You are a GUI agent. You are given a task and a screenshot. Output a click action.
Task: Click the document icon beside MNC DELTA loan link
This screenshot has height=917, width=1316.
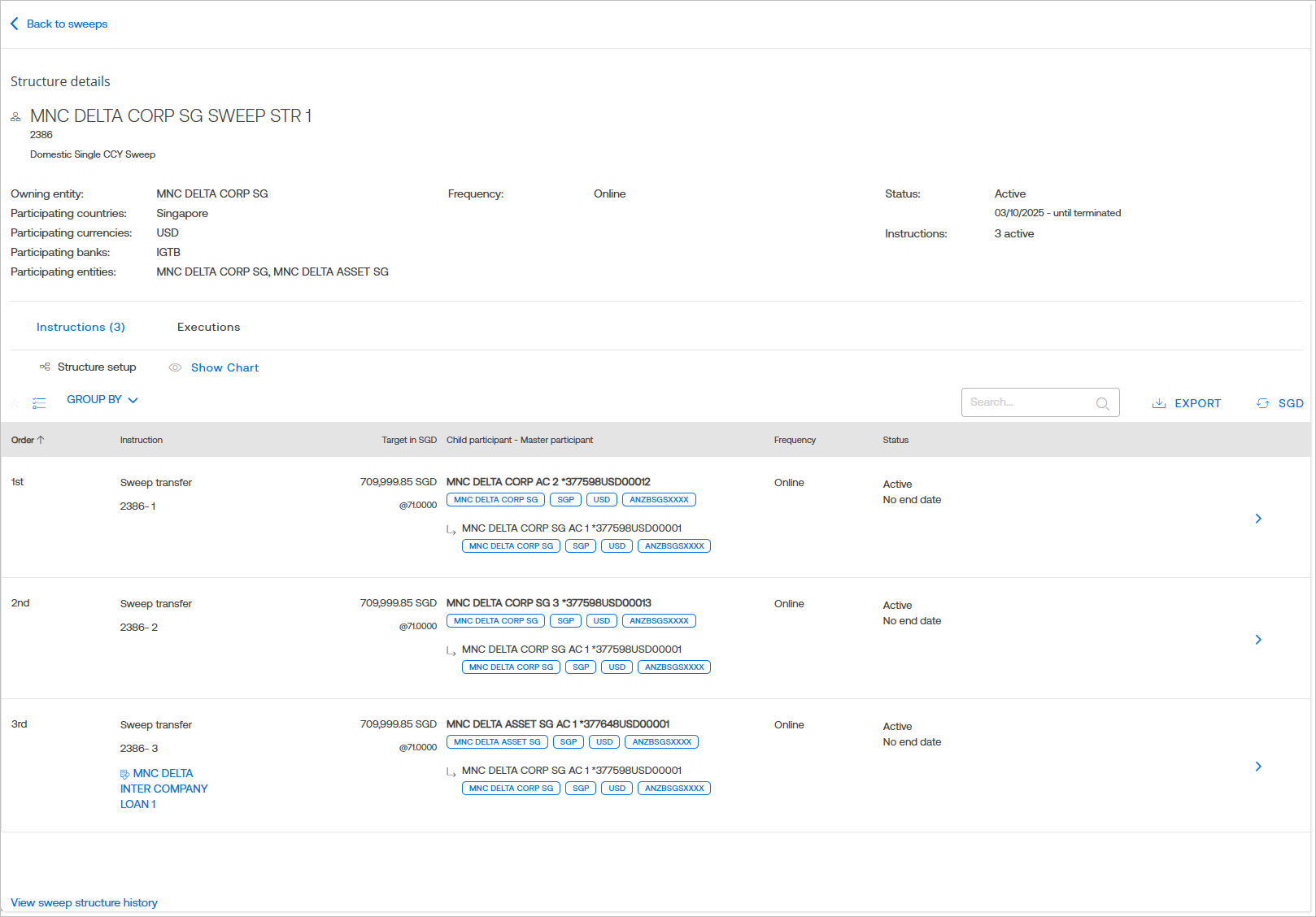point(125,774)
